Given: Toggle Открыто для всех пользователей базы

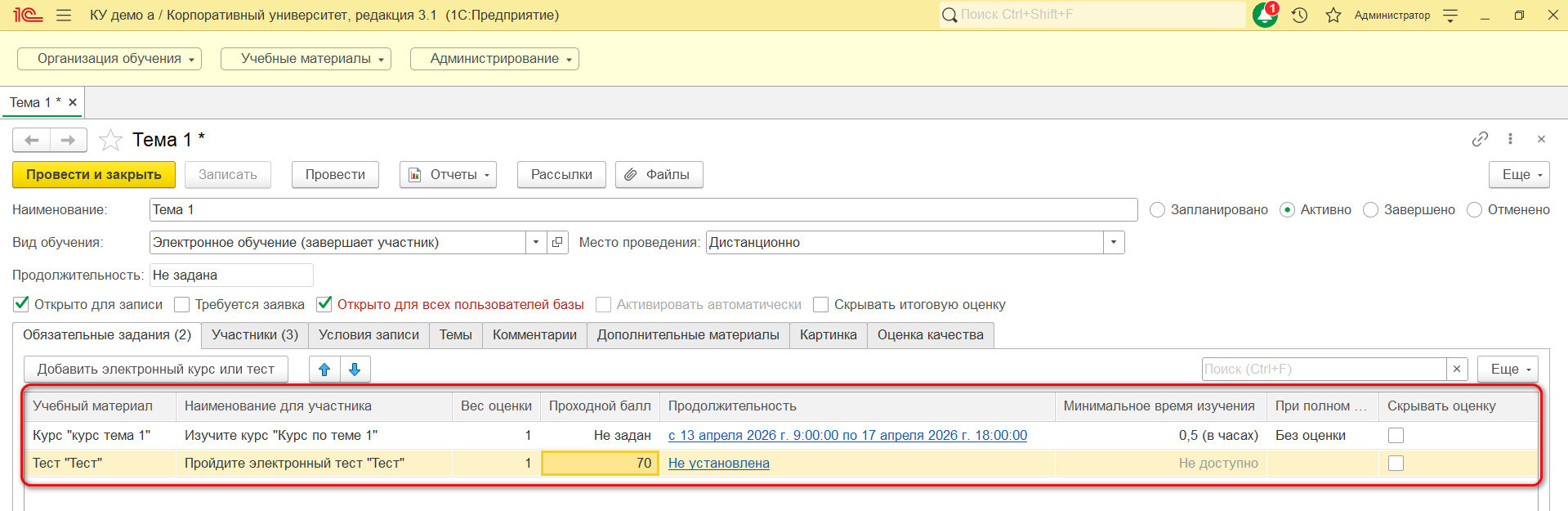Looking at the screenshot, I should coord(325,304).
